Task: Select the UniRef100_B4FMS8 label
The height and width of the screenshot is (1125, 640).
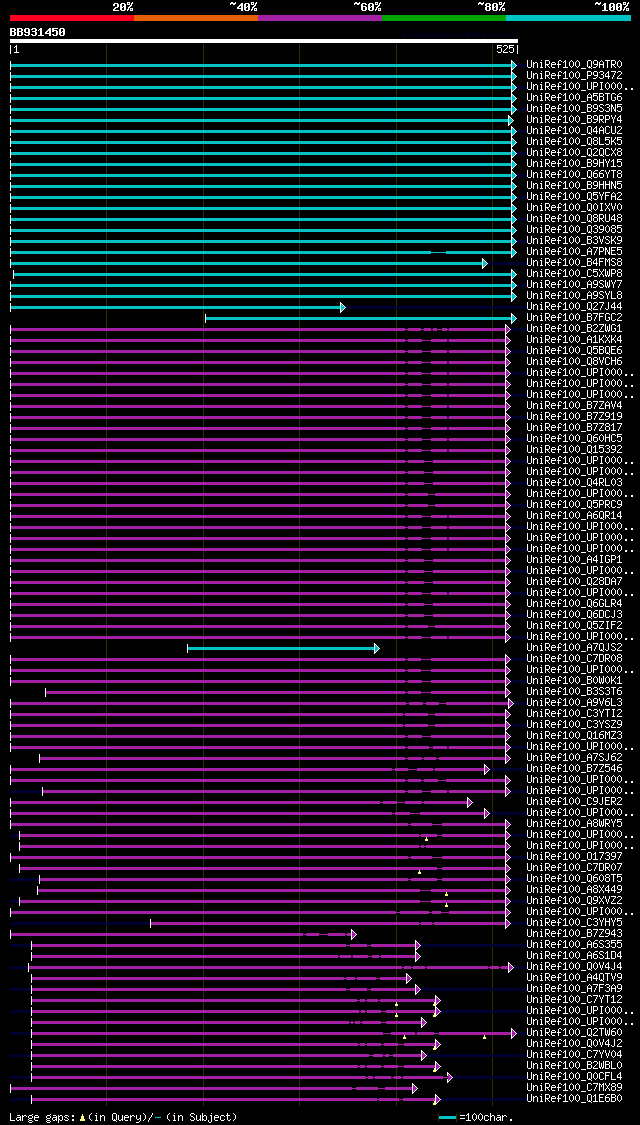Action: [574, 263]
